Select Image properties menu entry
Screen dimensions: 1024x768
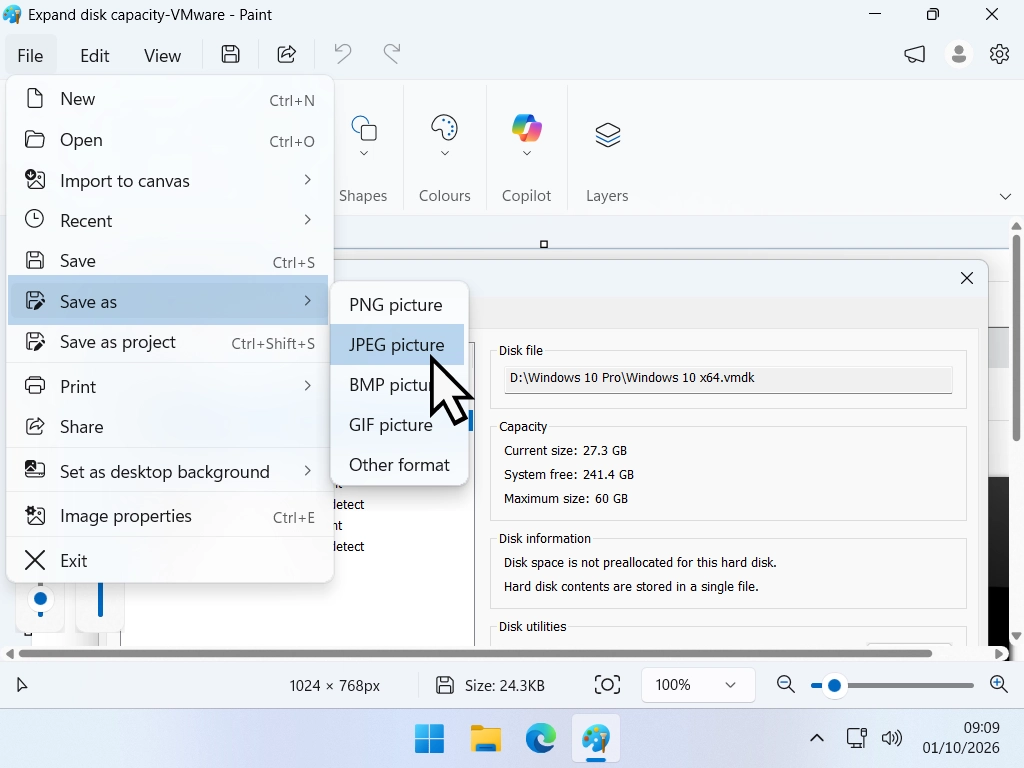coord(168,517)
